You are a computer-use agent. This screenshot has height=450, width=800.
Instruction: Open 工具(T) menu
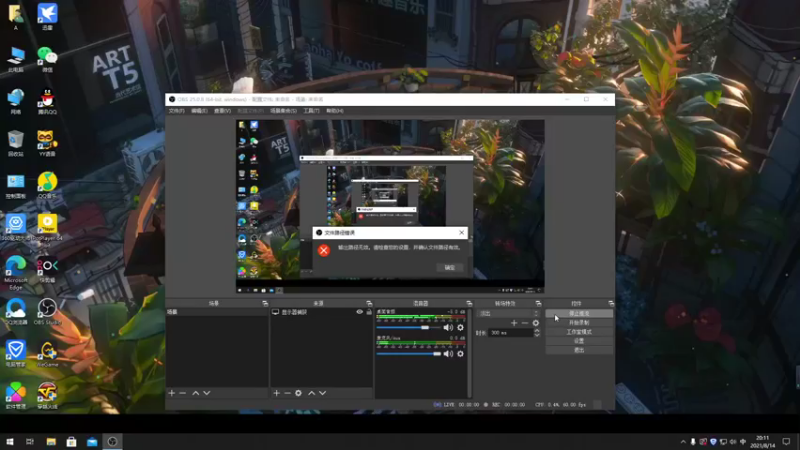pyautogui.click(x=311, y=111)
